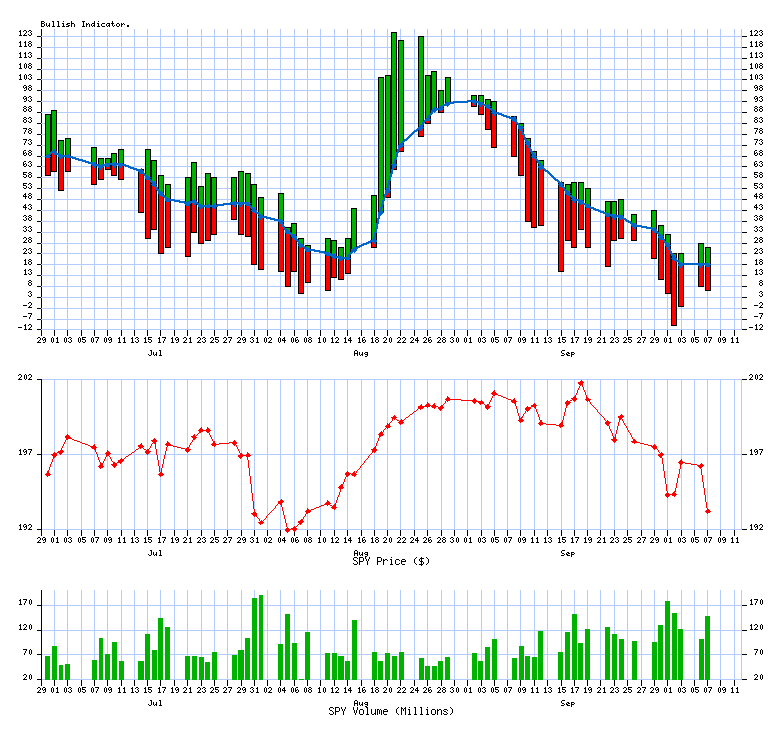Viewport: 784px width, 729px height.
Task: Click the 'SPY Volume (Millions)' axis label
Action: (391, 711)
